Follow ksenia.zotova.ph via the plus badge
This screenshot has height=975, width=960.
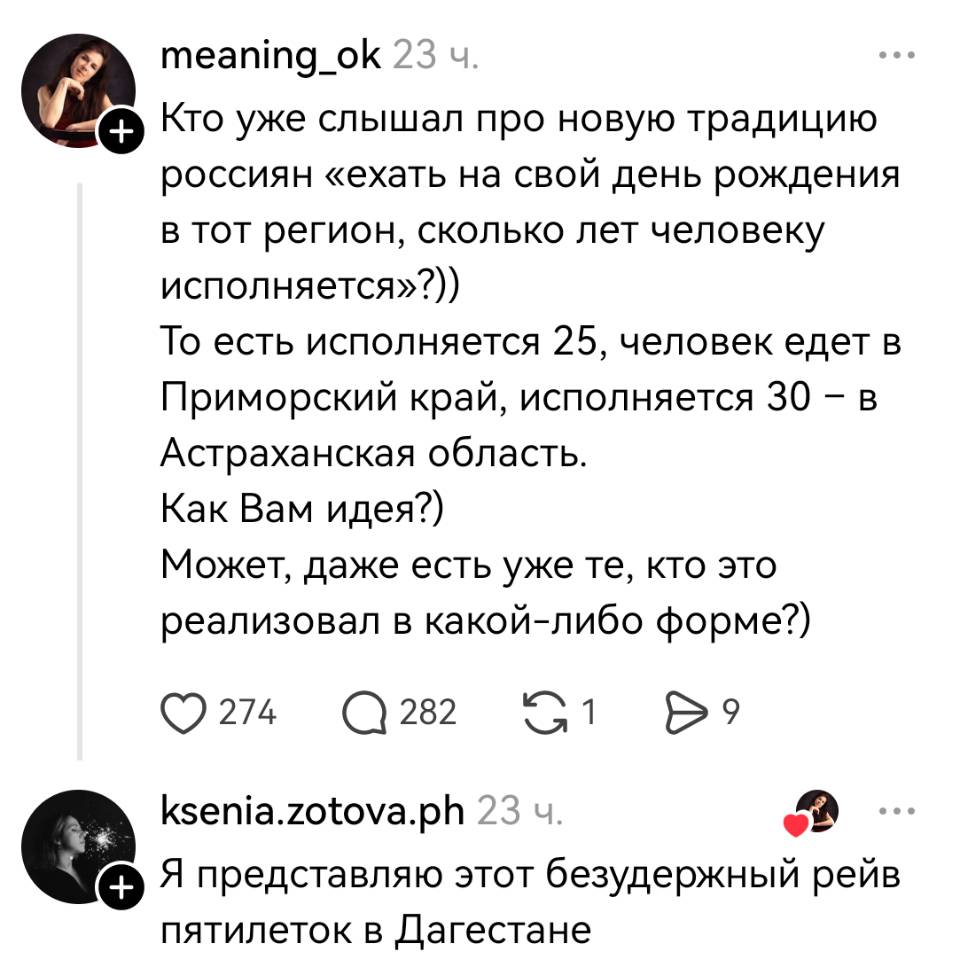pyautogui.click(x=120, y=886)
